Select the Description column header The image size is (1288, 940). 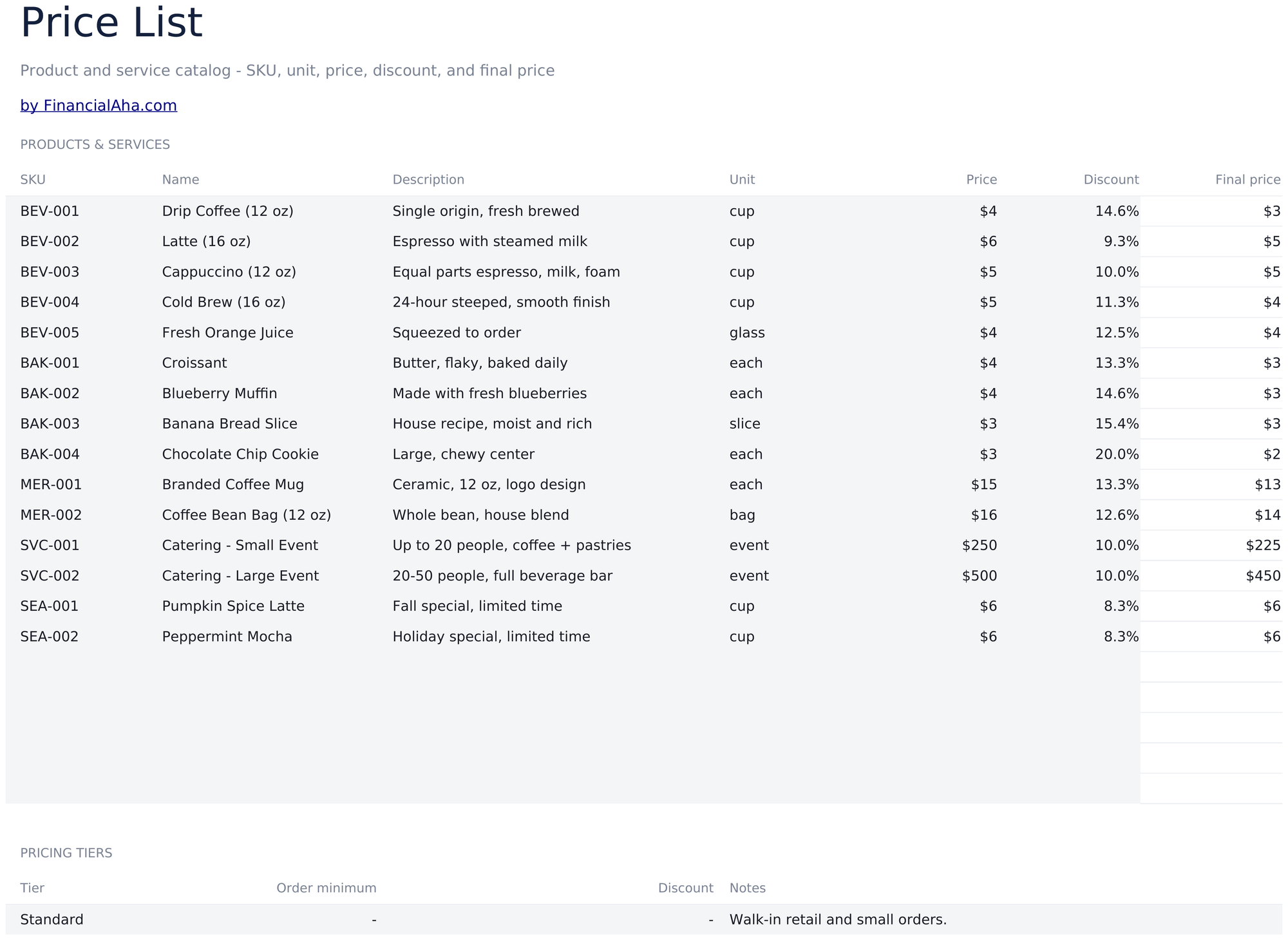428,180
